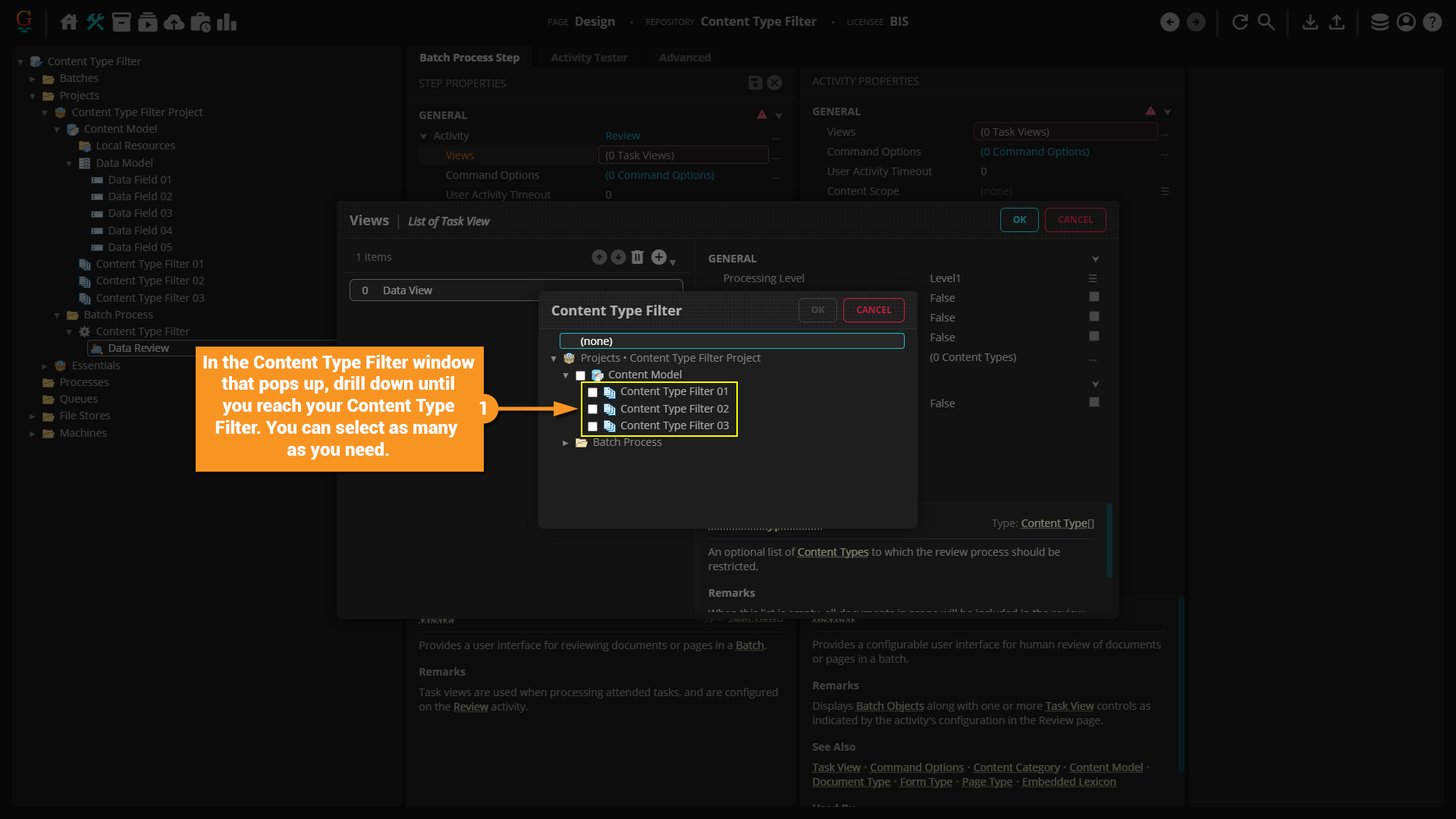Save step properties with the disk icon
Viewport: 1456px width, 819px height.
(x=755, y=83)
